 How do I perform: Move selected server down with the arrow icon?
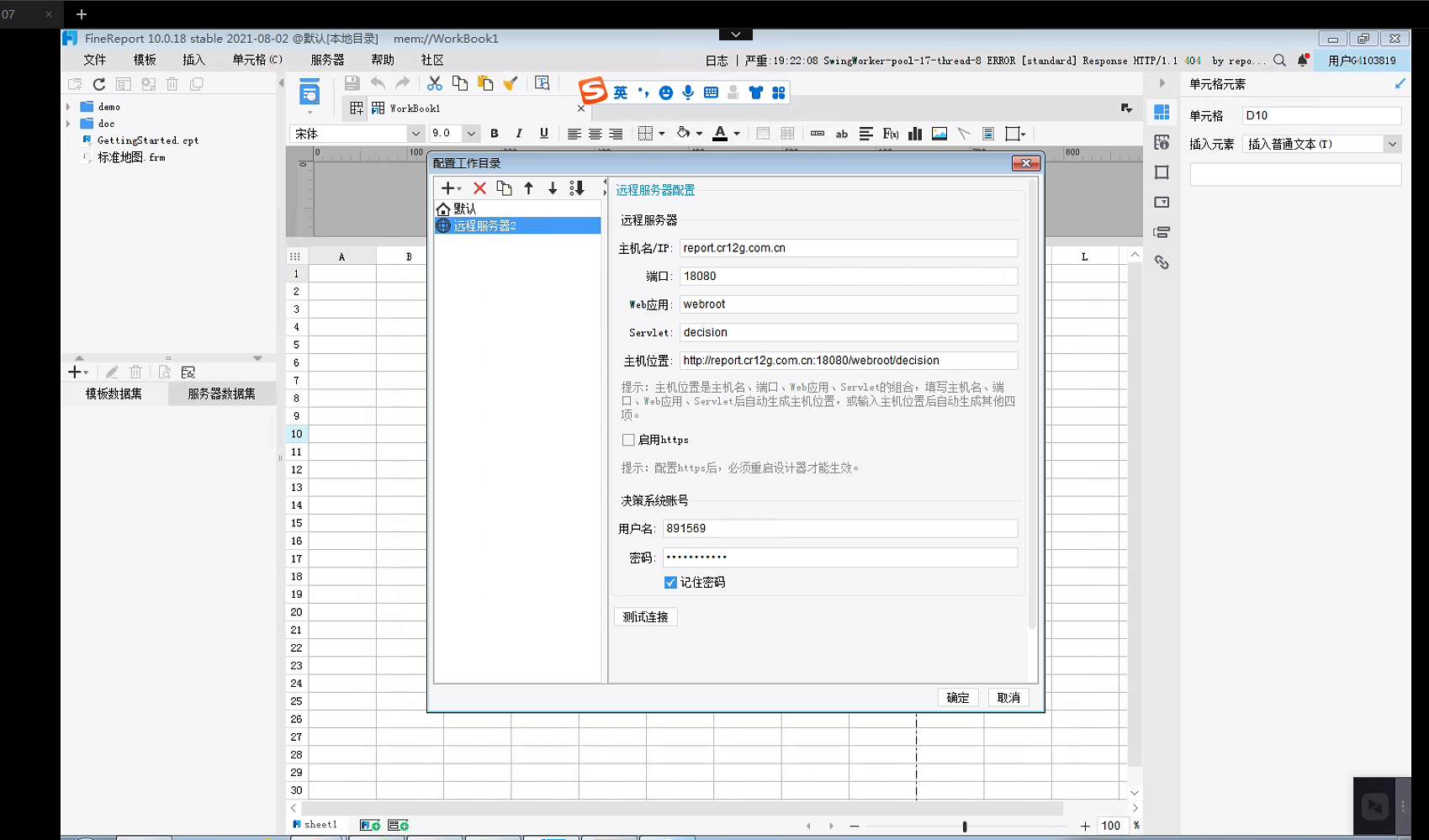(553, 188)
